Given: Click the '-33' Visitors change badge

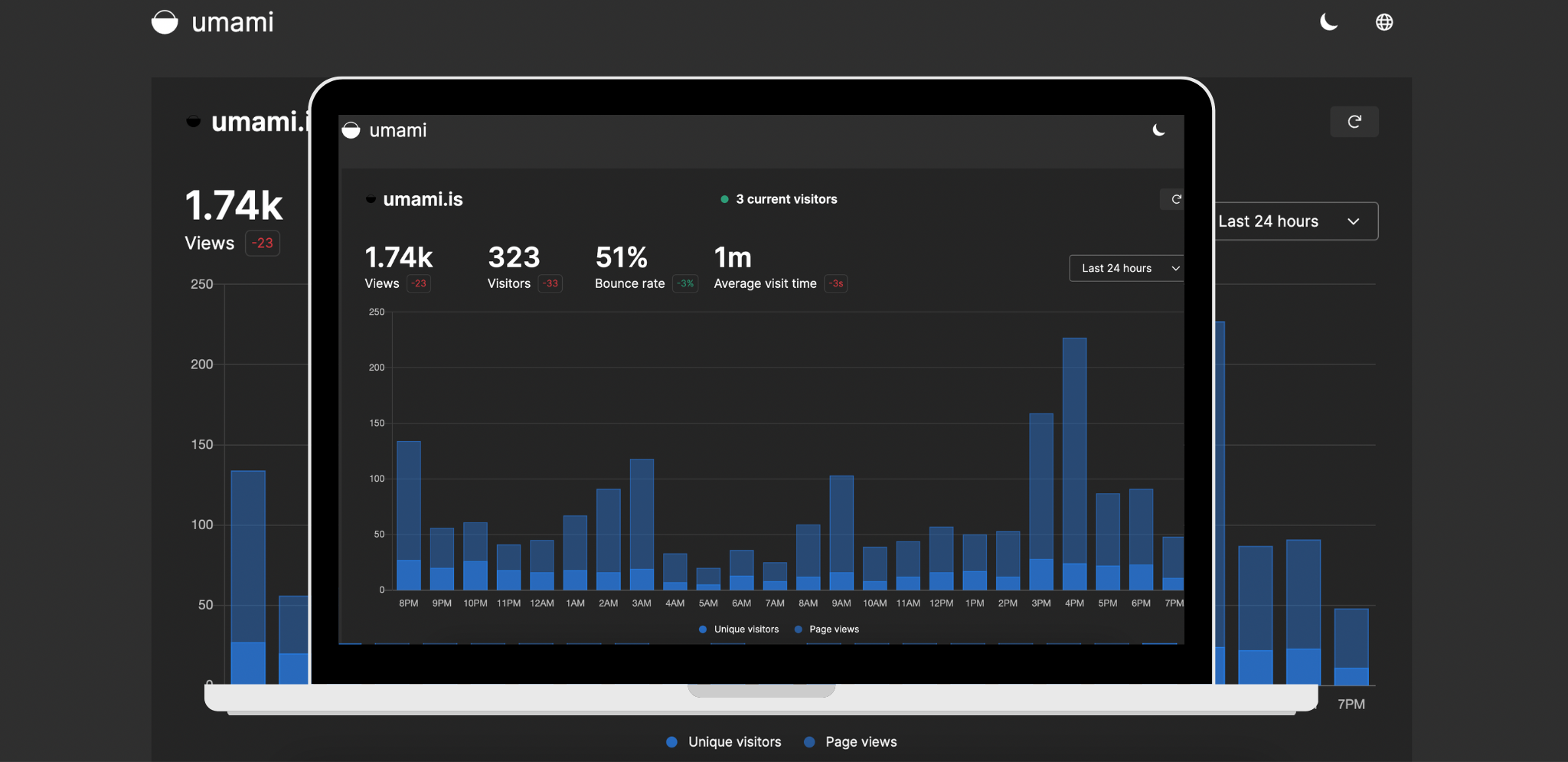Looking at the screenshot, I should (550, 283).
